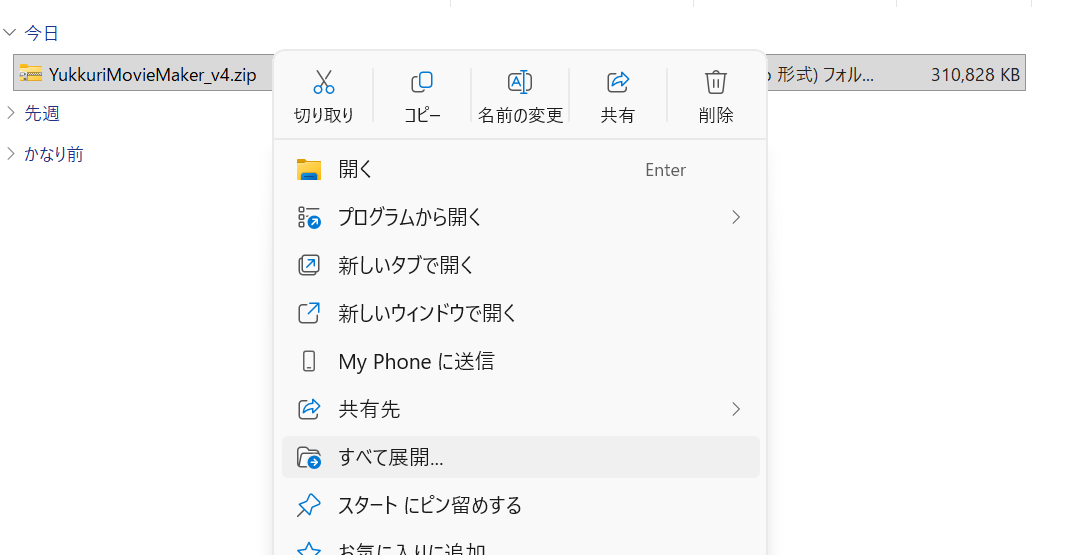Select 新しいタブで開く menu entry
The width and height of the screenshot is (1068, 555).
point(405,265)
